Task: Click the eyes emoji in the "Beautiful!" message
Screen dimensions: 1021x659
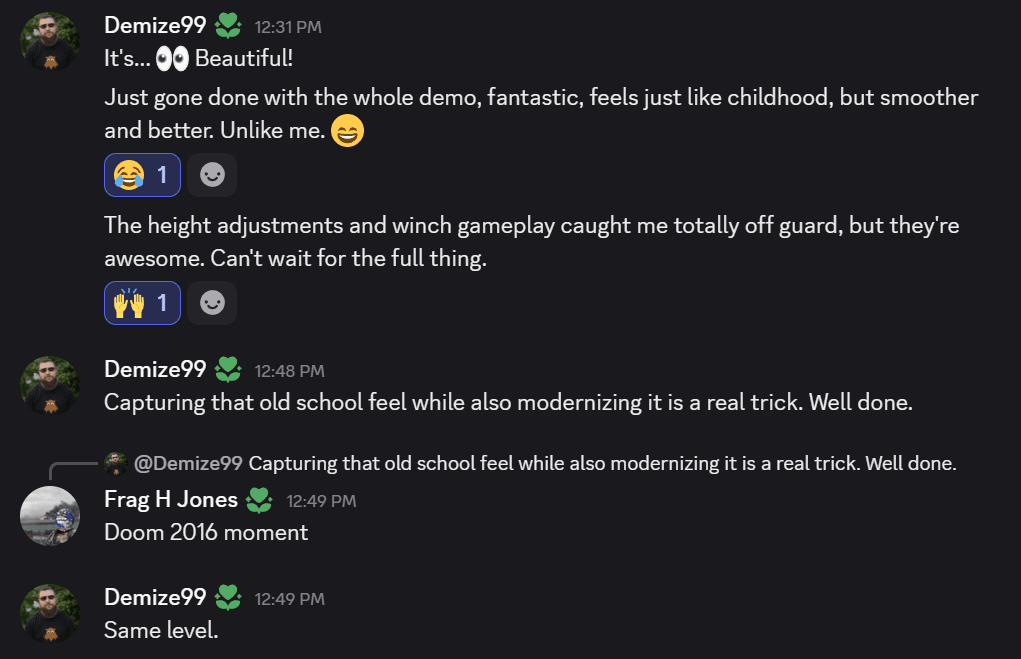Action: pyautogui.click(x=173, y=59)
